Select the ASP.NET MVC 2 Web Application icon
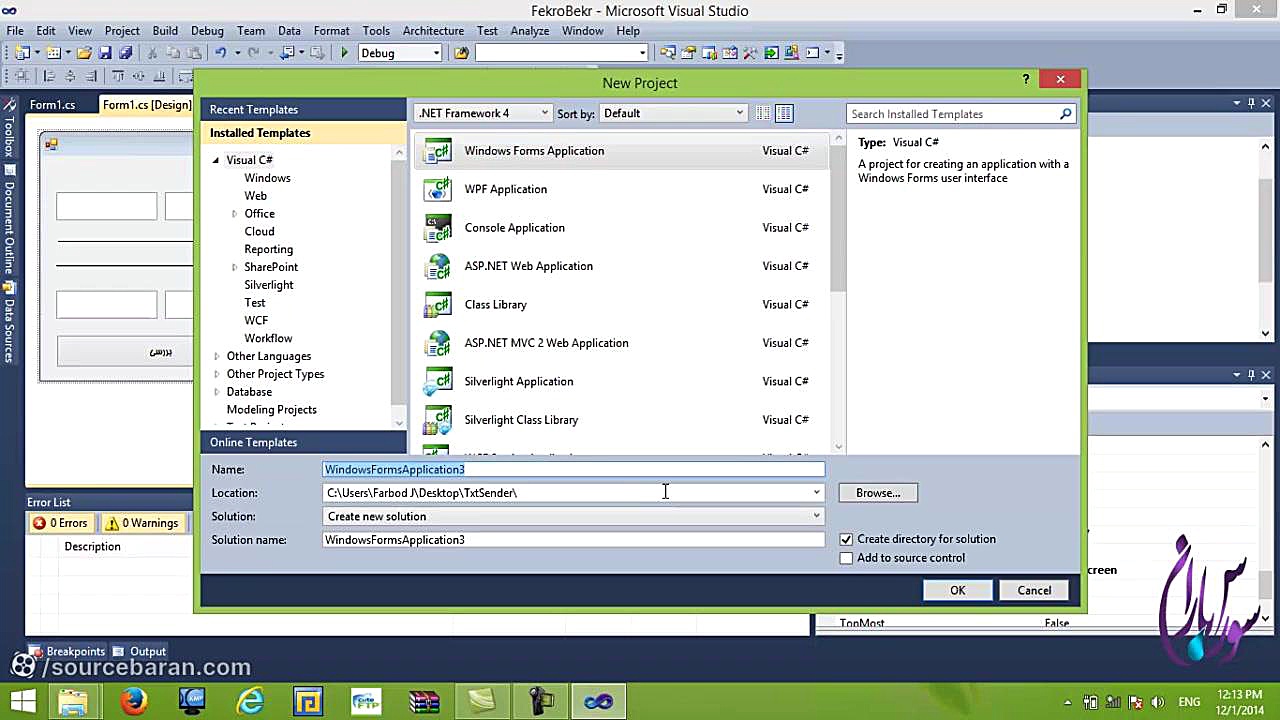 click(438, 343)
